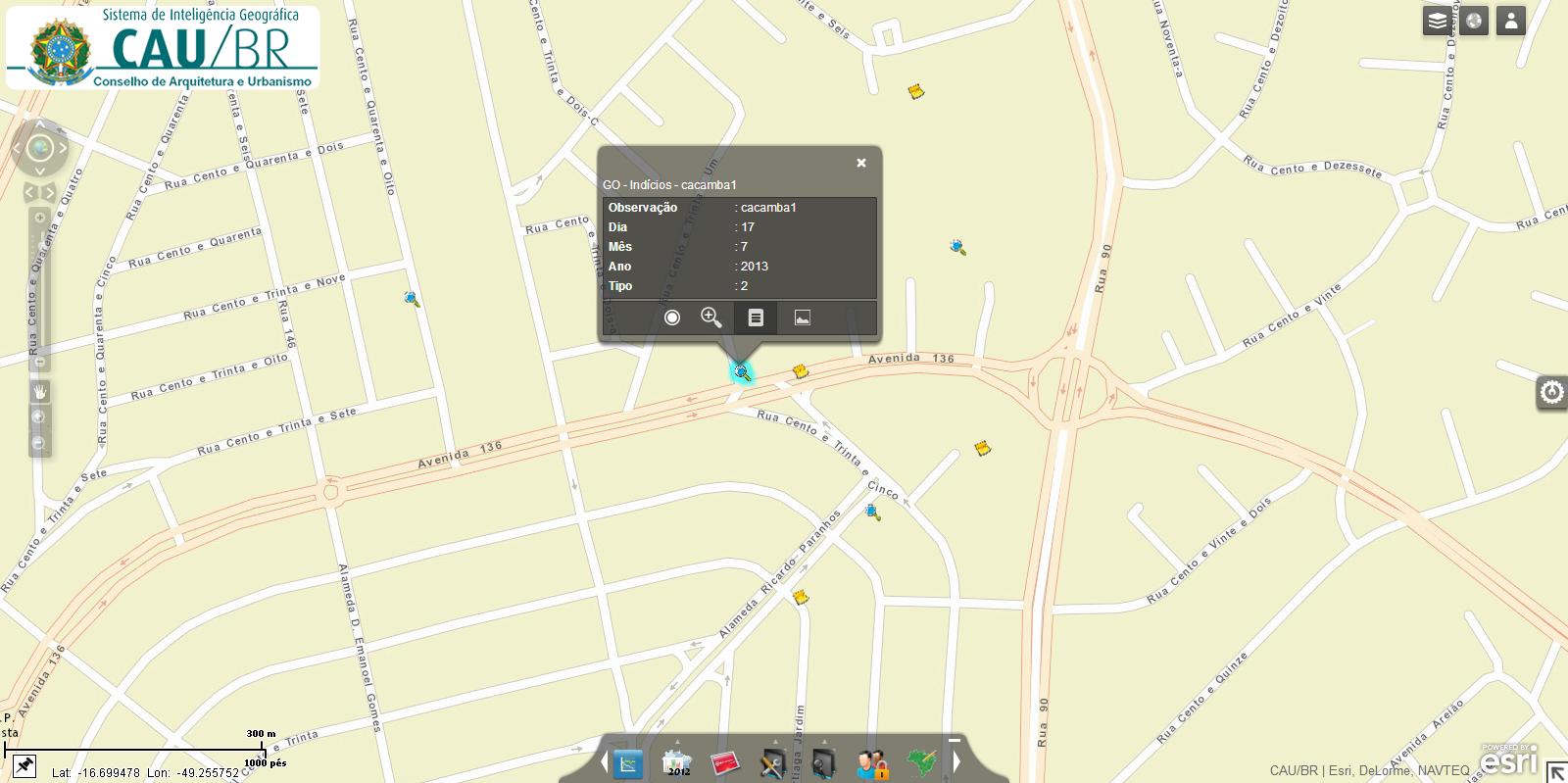Go to next map extent

(49, 193)
